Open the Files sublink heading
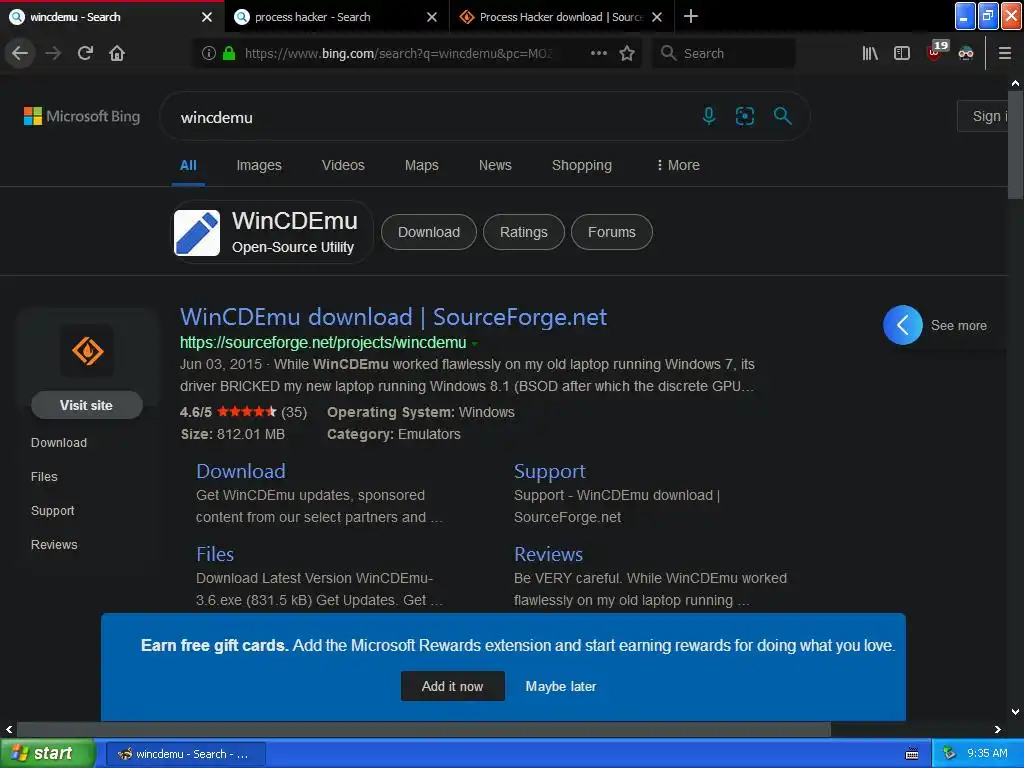Image resolution: width=1024 pixels, height=768 pixels. coord(215,554)
